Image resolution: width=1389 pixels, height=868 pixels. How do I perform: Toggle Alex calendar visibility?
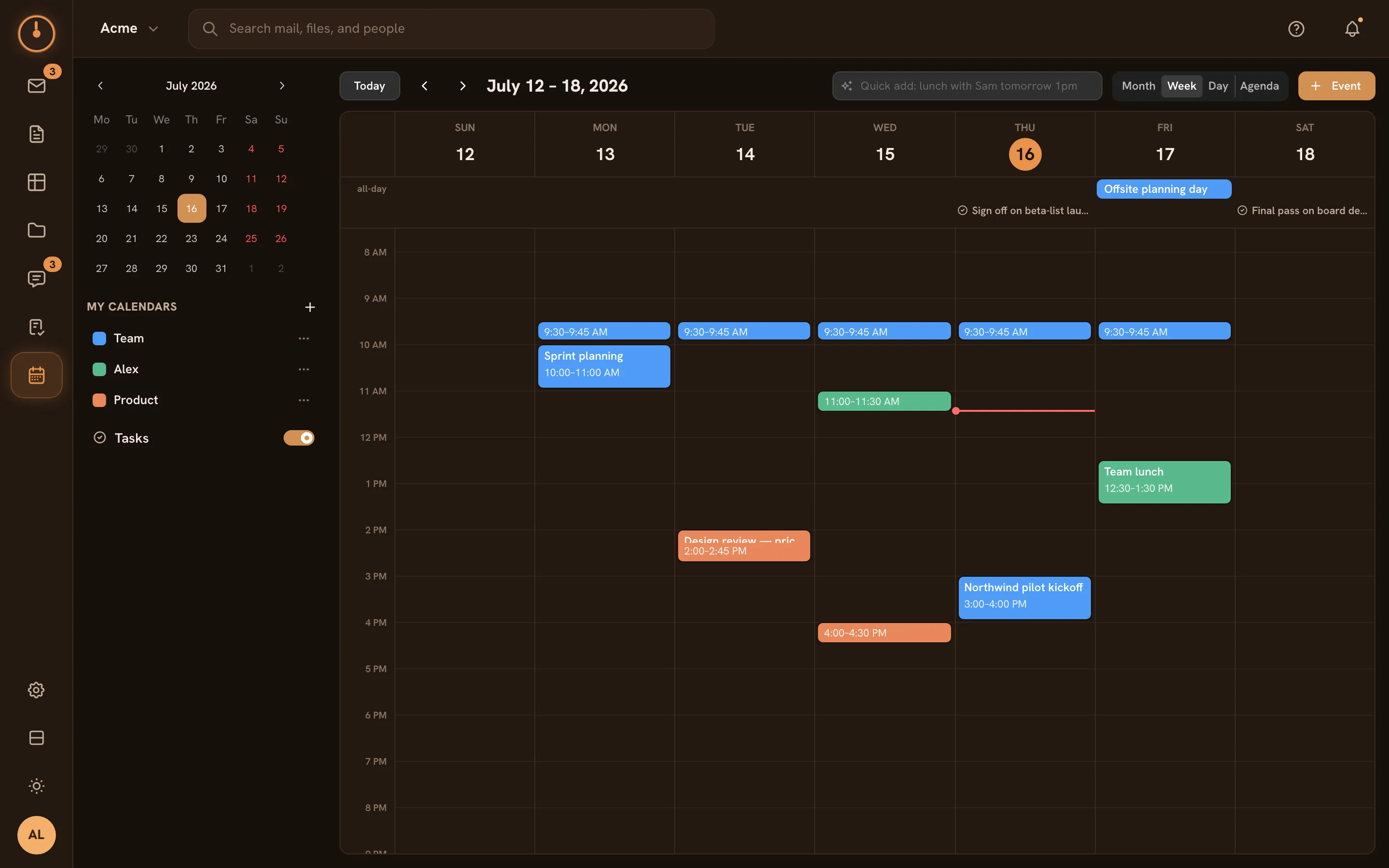click(x=99, y=369)
